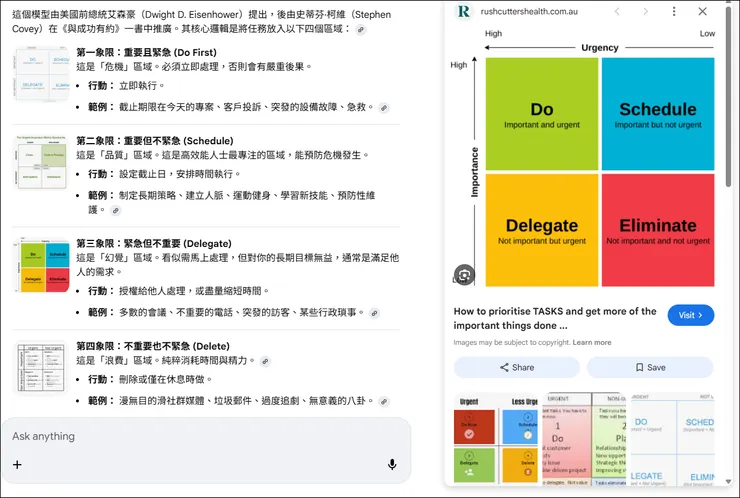Click heading 第二象限：重要但不緊急 (Schedule)

pyautogui.click(x=155, y=141)
